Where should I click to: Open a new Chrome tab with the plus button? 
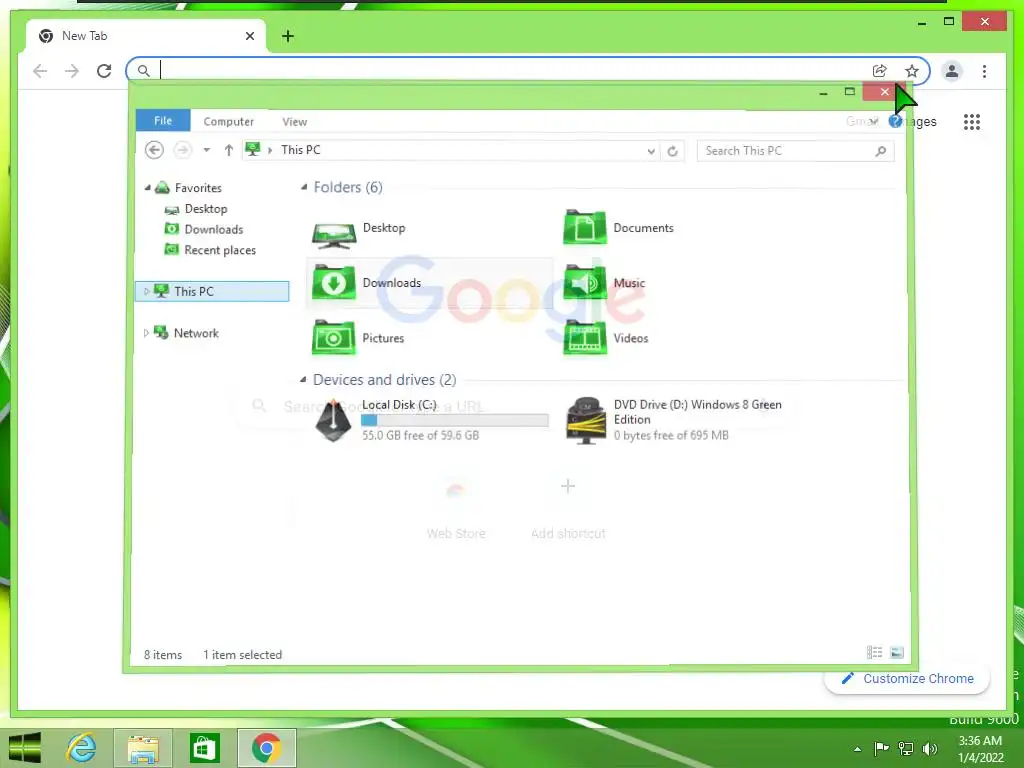(x=288, y=36)
